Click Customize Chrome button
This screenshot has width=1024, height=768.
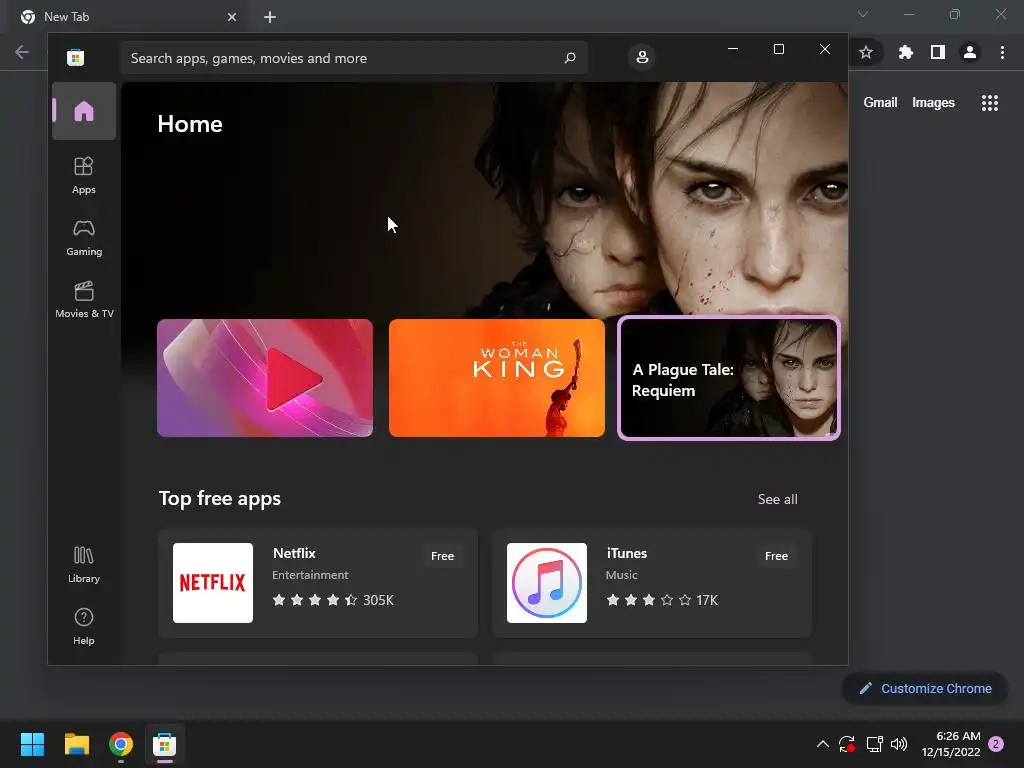[925, 688]
